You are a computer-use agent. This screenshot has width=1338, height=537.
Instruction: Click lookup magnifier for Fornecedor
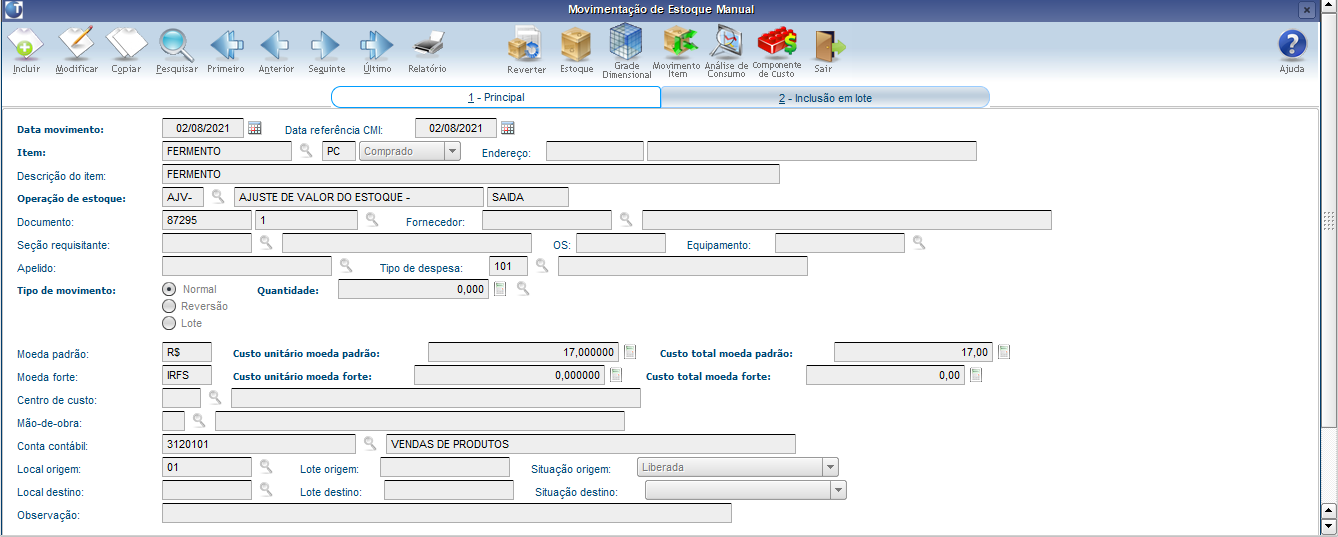[626, 219]
